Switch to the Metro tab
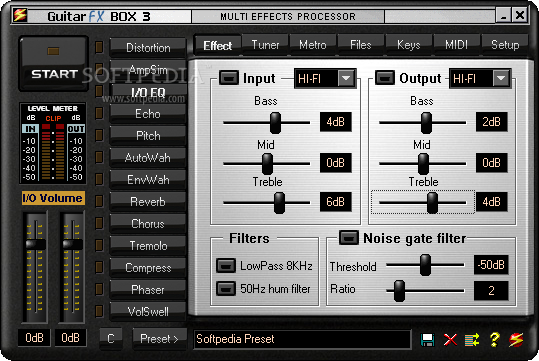The width and height of the screenshot is (539, 361). tap(313, 45)
